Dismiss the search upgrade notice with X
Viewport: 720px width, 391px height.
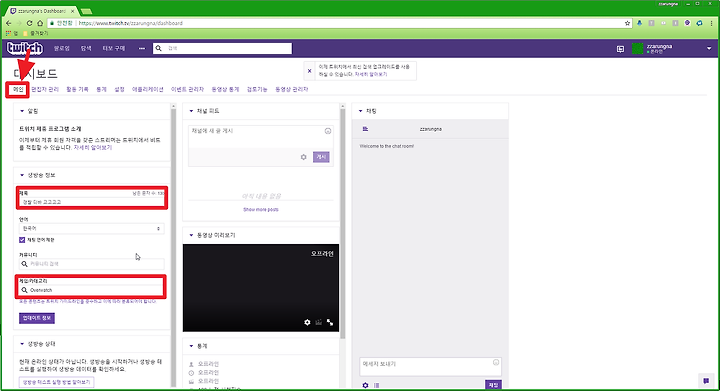[309, 71]
